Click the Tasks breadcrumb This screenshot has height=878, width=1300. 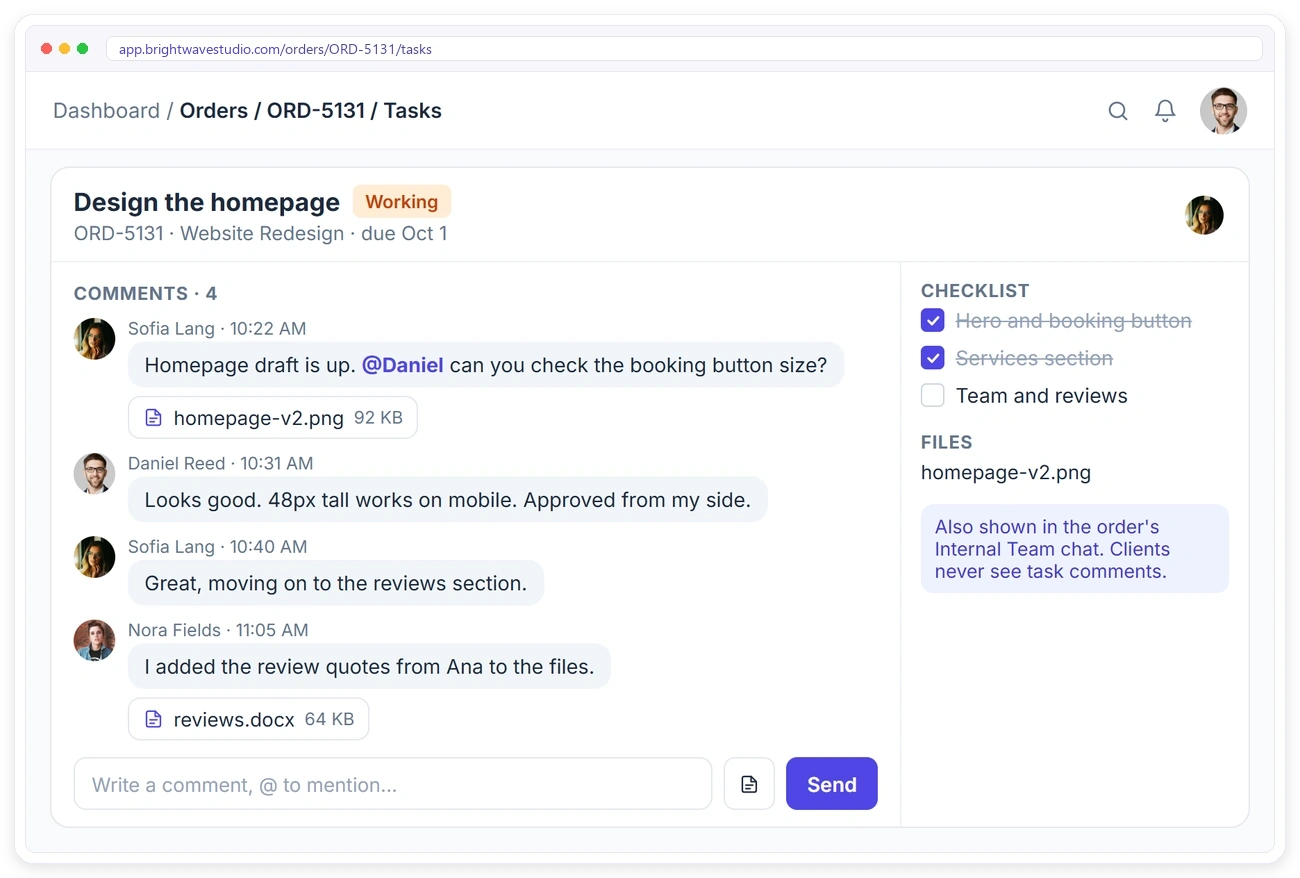click(413, 111)
